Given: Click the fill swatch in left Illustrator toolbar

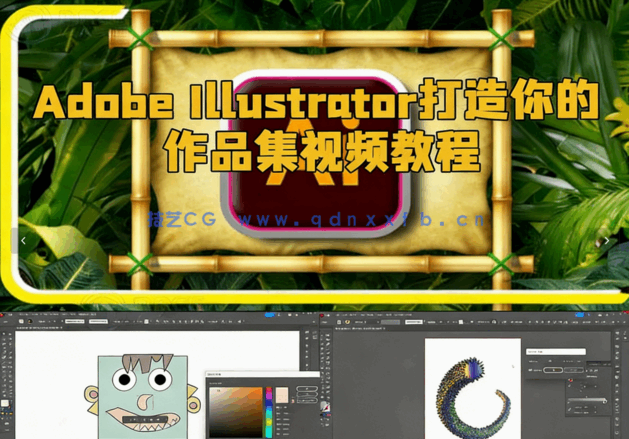Looking at the screenshot, I should (x=5, y=403).
